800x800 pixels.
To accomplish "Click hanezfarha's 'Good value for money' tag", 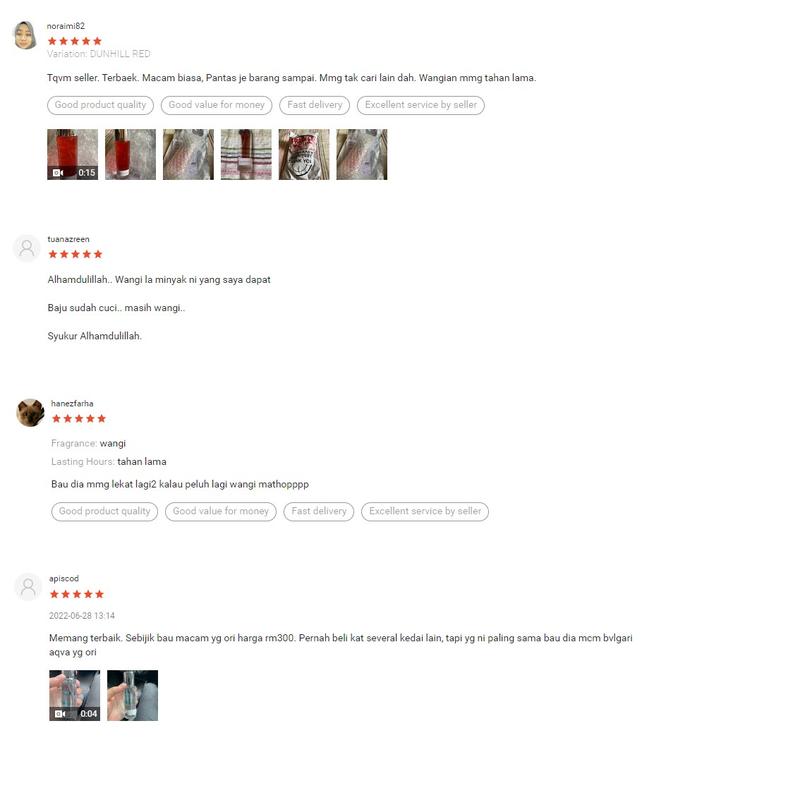I will coord(221,512).
